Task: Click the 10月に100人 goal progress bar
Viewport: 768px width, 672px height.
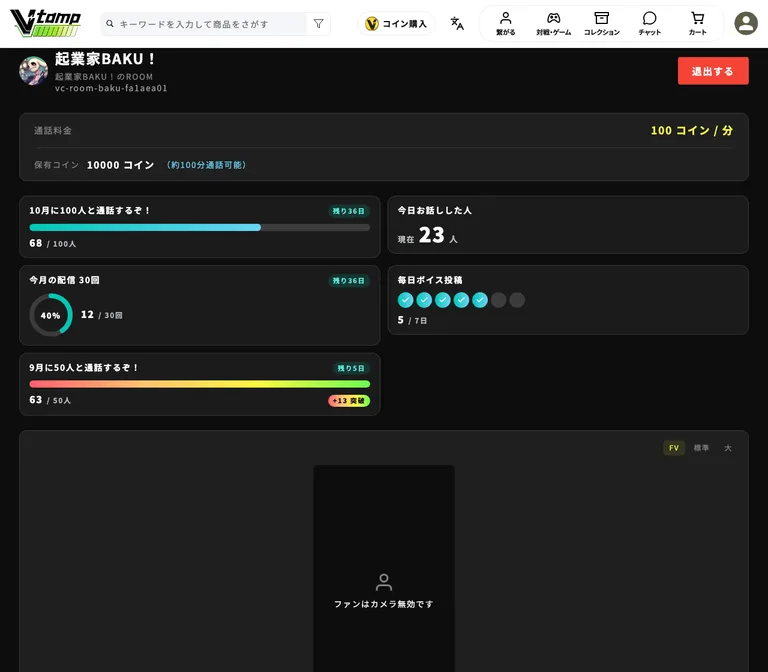Action: pos(199,227)
